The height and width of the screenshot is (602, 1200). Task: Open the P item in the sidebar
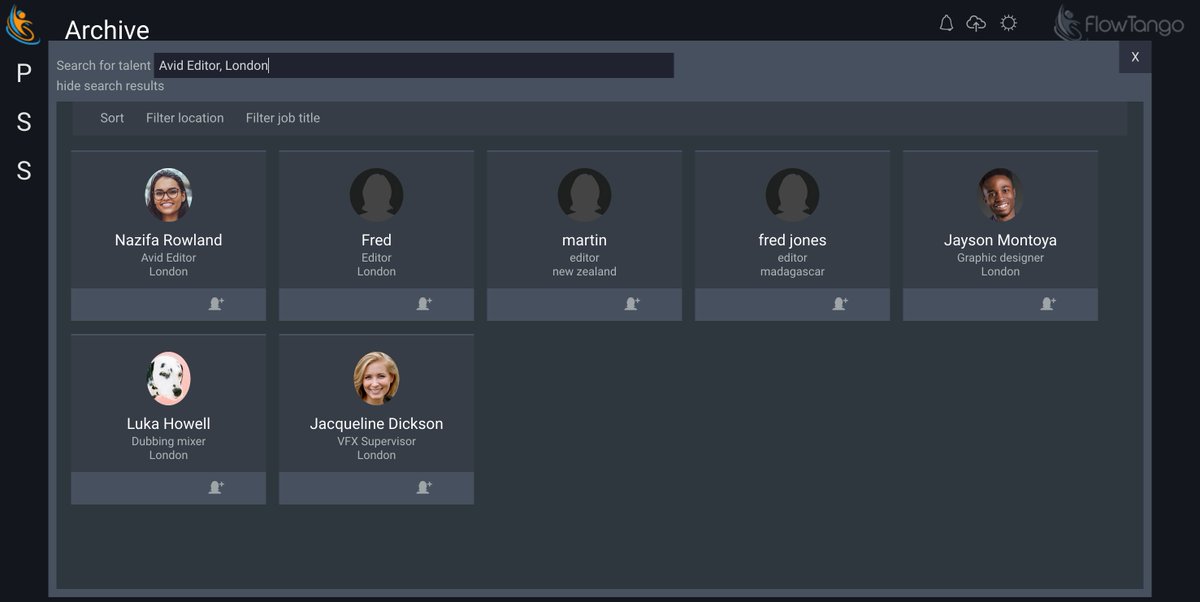[24, 73]
